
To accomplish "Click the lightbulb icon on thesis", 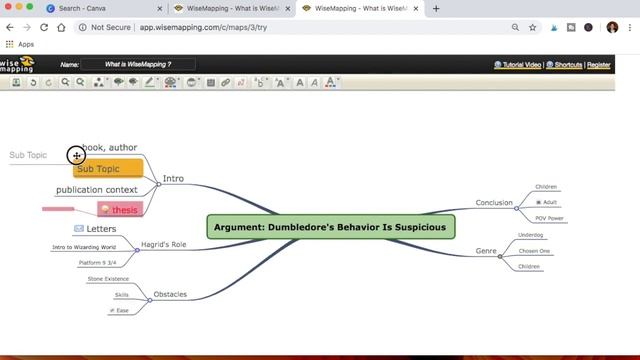I will tap(105, 209).
